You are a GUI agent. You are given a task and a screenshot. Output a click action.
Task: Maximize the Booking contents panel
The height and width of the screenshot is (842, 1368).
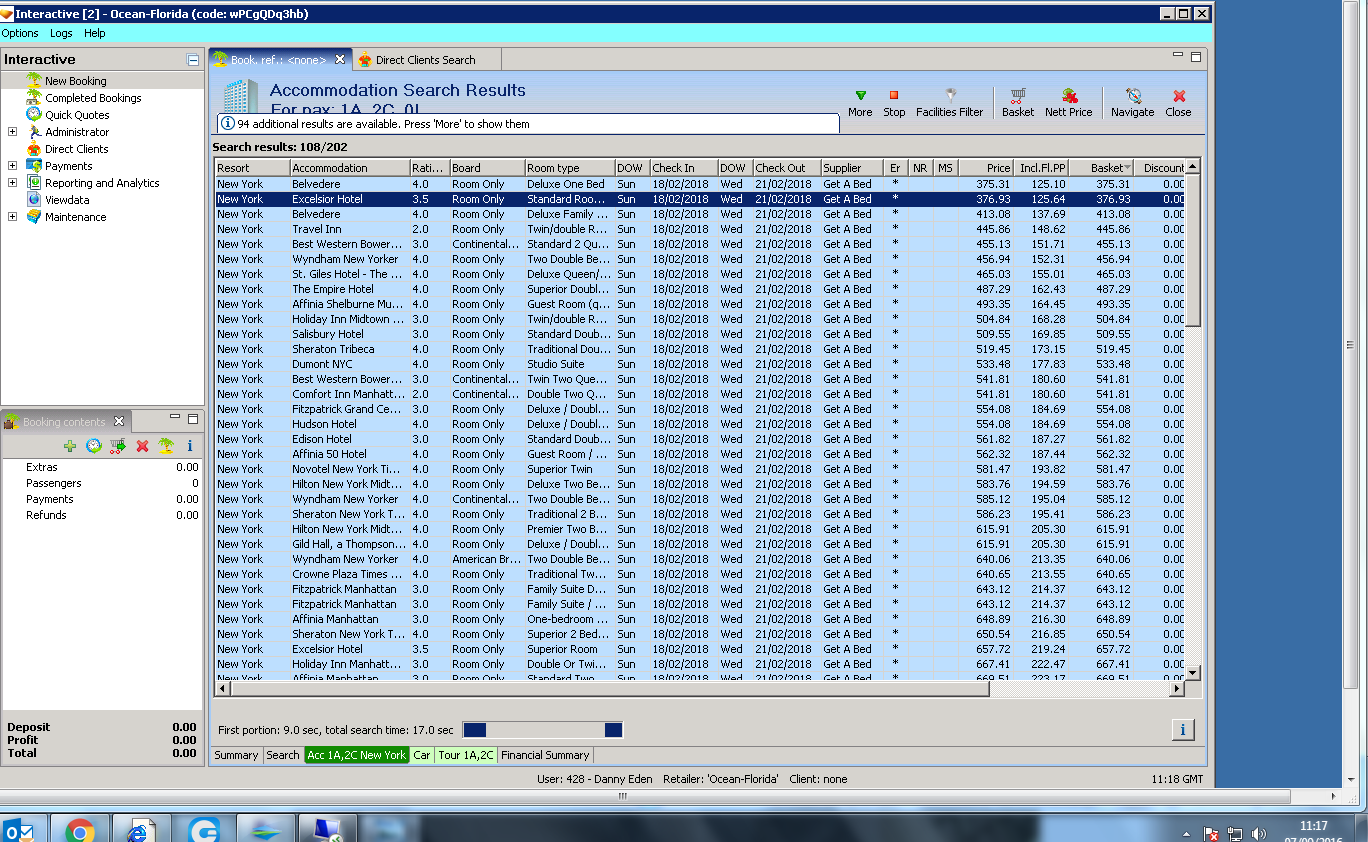(193, 418)
